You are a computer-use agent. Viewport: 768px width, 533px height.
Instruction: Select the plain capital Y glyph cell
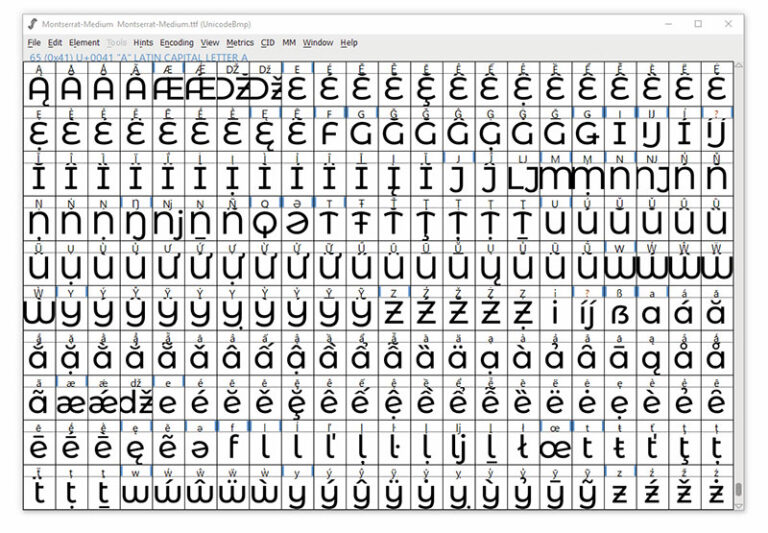click(72, 309)
